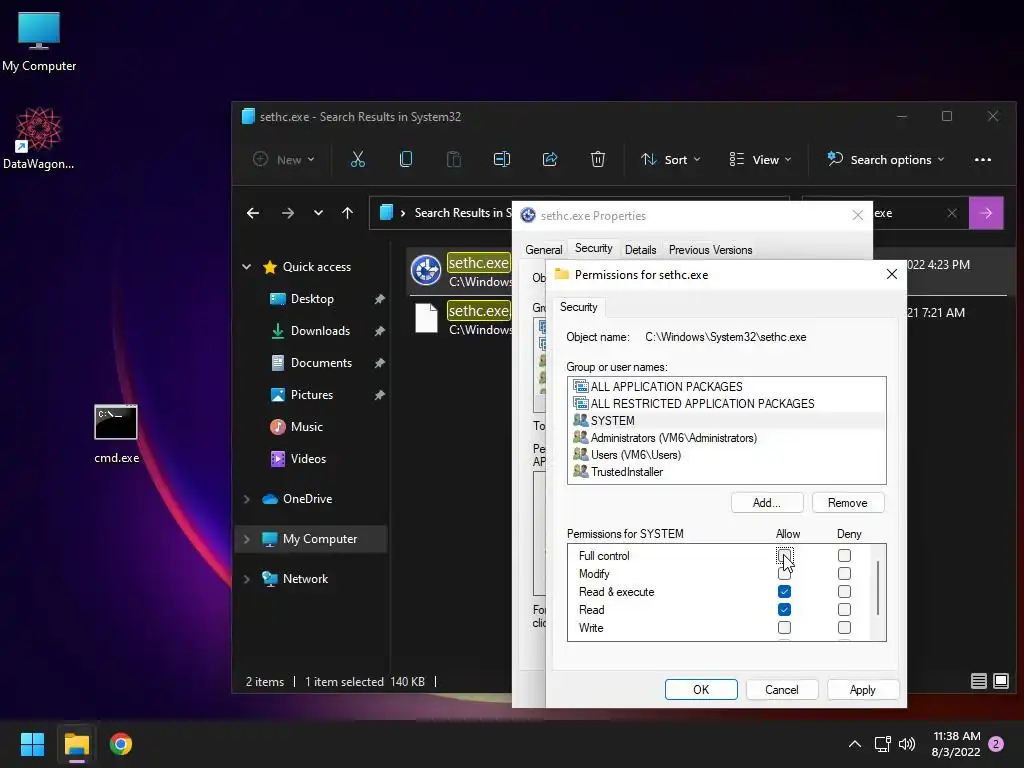Screen dimensions: 1024x768
Task: Open the network icon in system tray
Action: (x=882, y=744)
